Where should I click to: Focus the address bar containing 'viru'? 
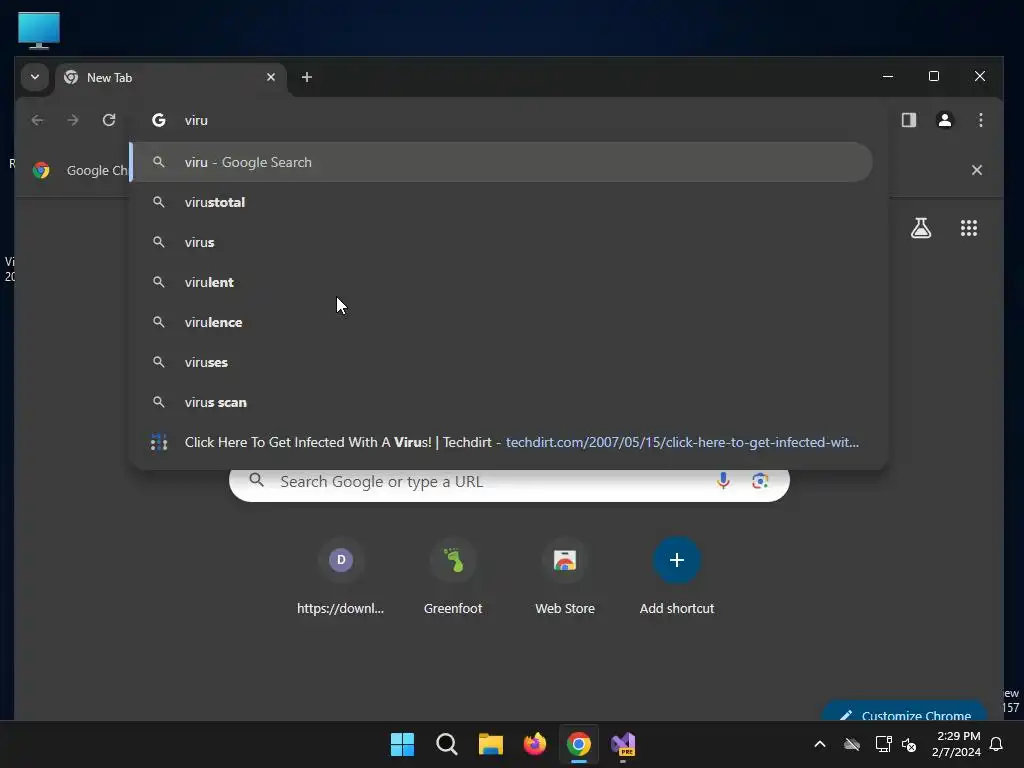tap(509, 120)
